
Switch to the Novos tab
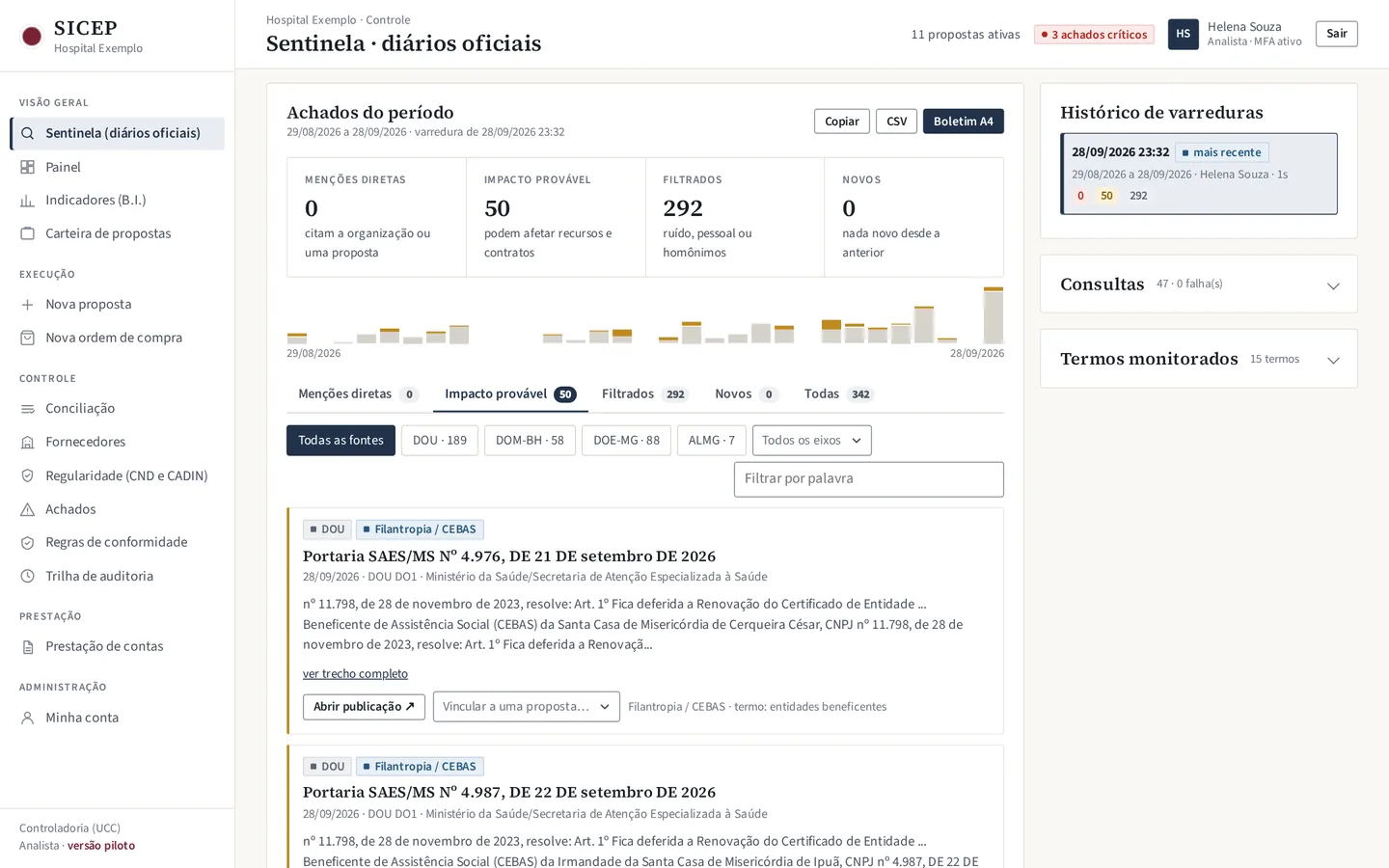pyautogui.click(x=746, y=393)
